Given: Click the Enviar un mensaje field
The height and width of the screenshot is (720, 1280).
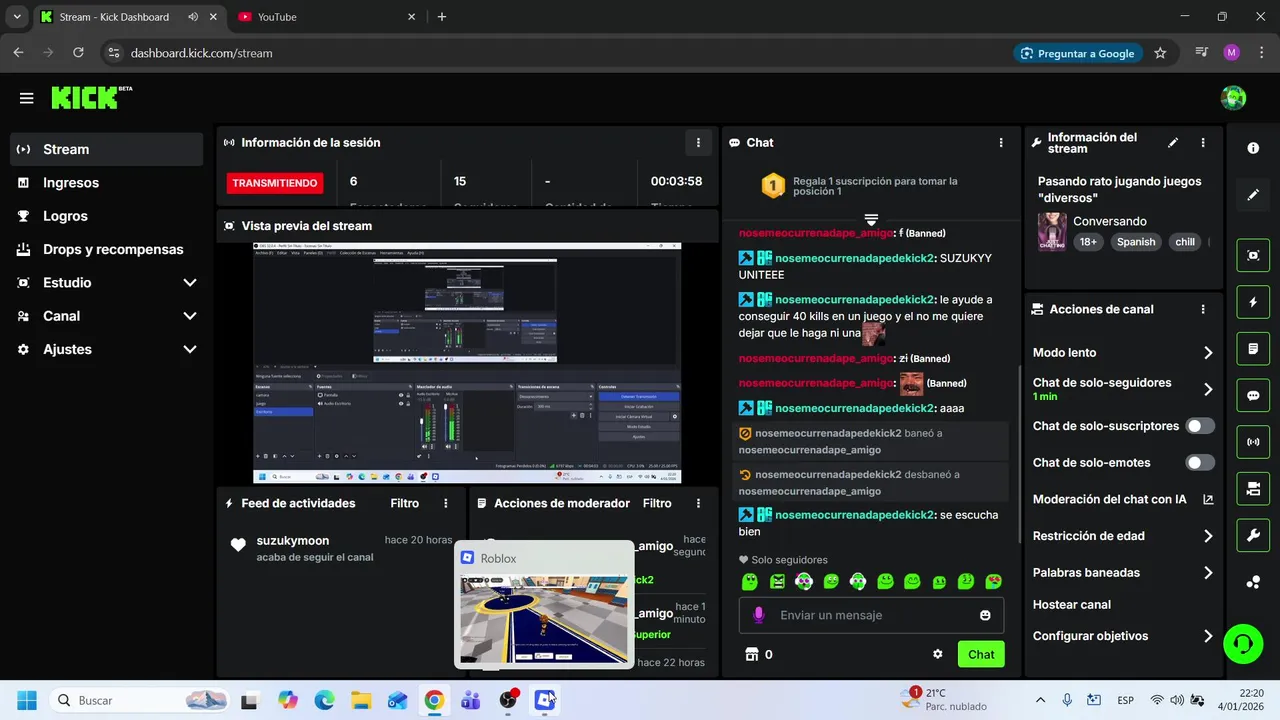Looking at the screenshot, I should [x=870, y=615].
